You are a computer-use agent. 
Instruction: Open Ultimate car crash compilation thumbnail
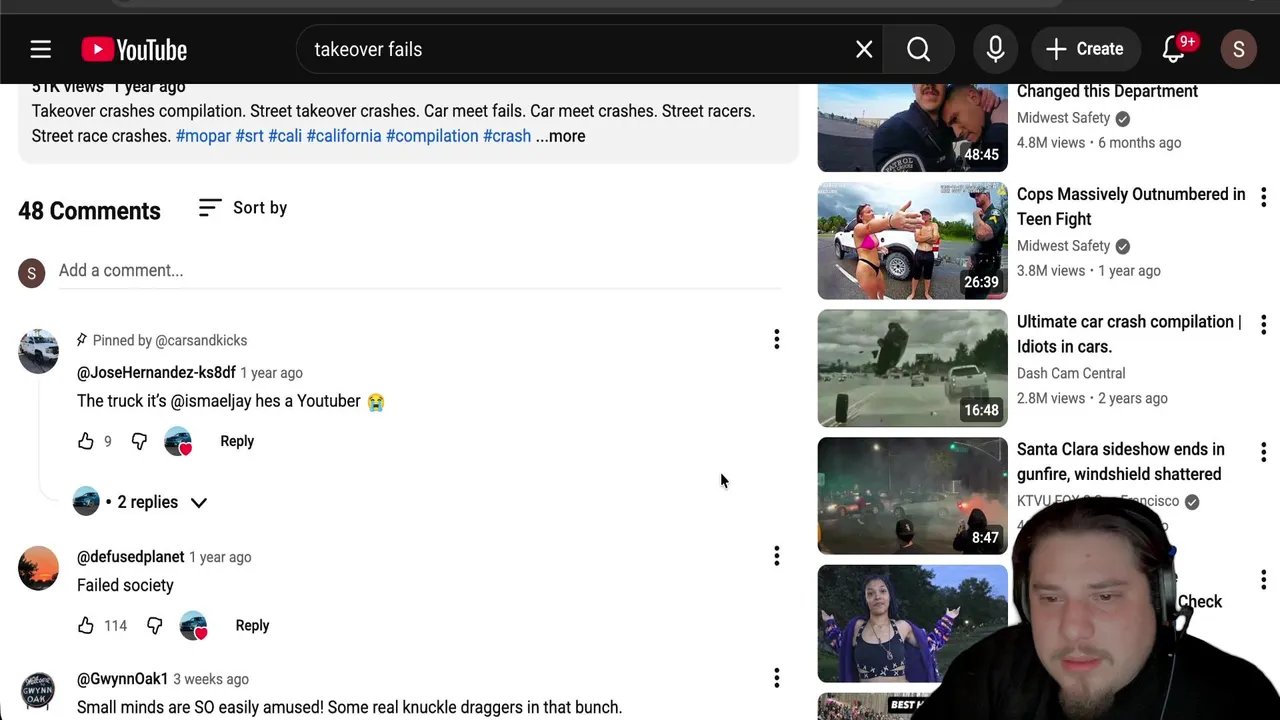913,368
